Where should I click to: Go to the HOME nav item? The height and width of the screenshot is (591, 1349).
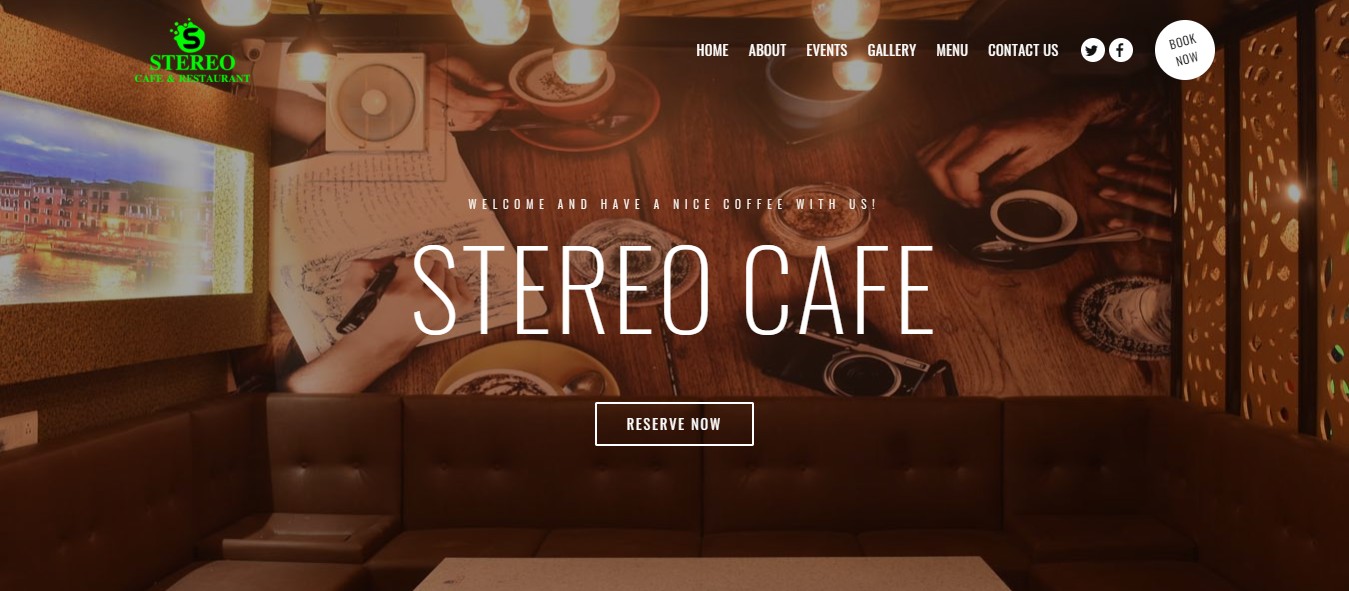tap(712, 50)
